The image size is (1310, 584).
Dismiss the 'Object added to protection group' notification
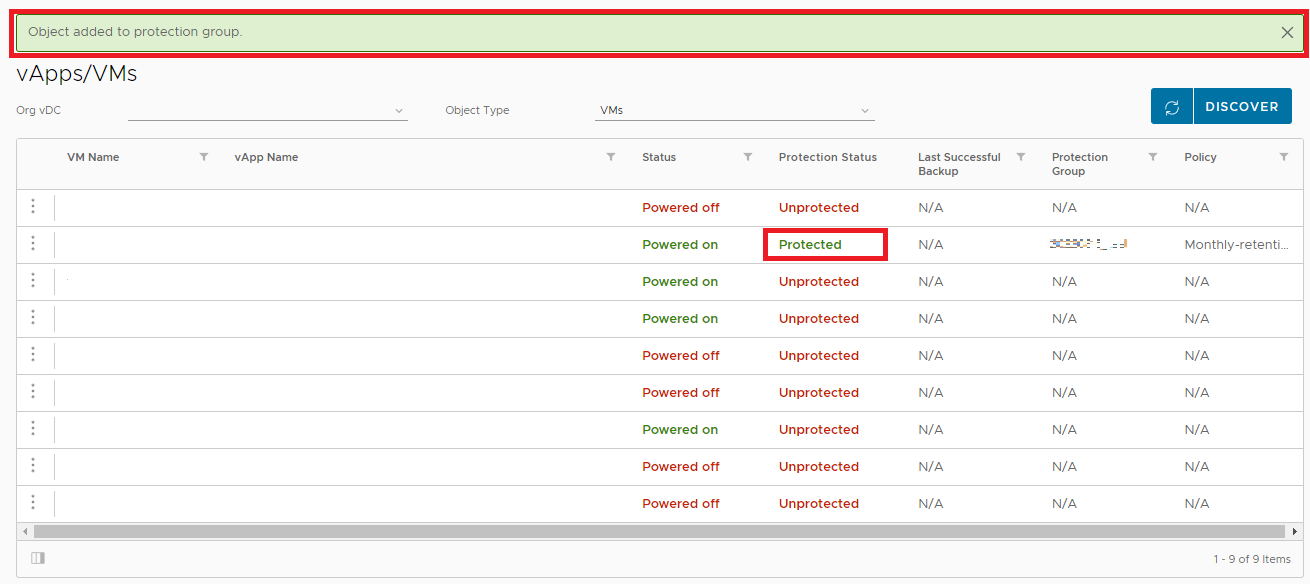tap(1287, 32)
